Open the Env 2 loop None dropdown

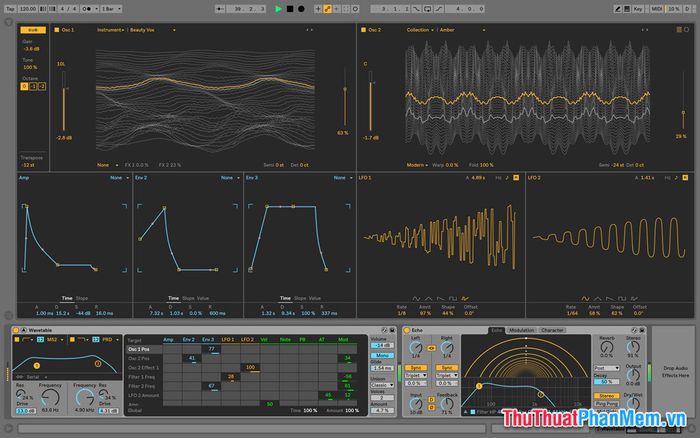click(230, 178)
